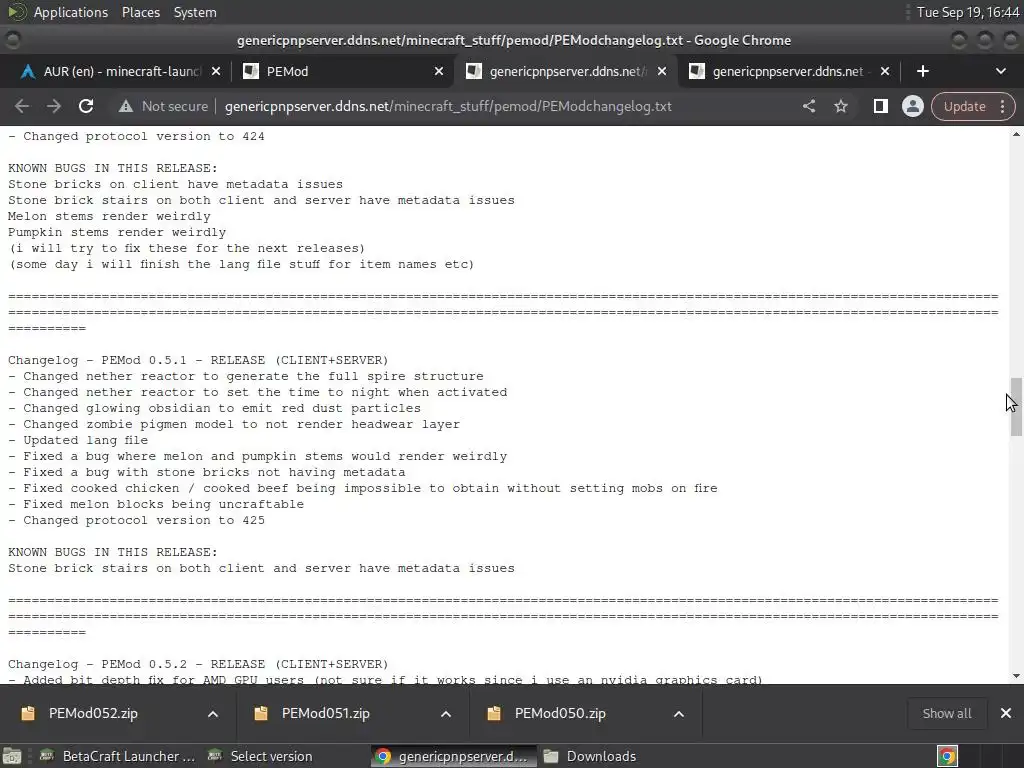Expand options for PEMod050.zip download
Viewport: 1024px width, 768px height.
pos(679,714)
